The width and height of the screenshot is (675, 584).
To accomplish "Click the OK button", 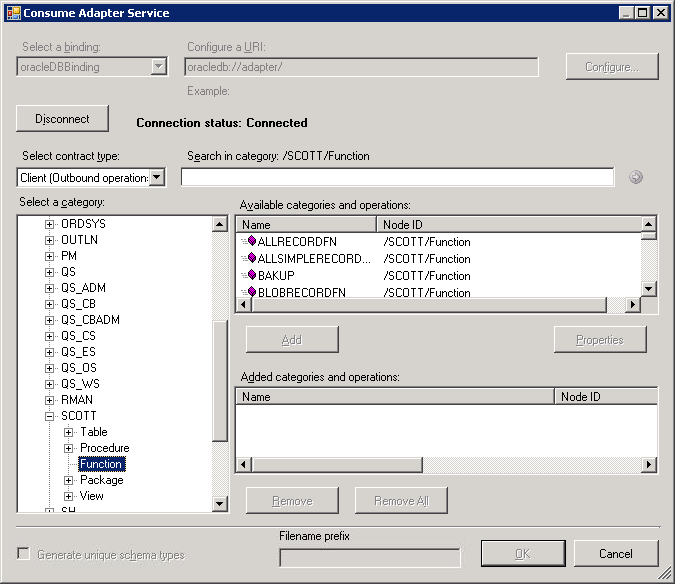I will (x=523, y=553).
